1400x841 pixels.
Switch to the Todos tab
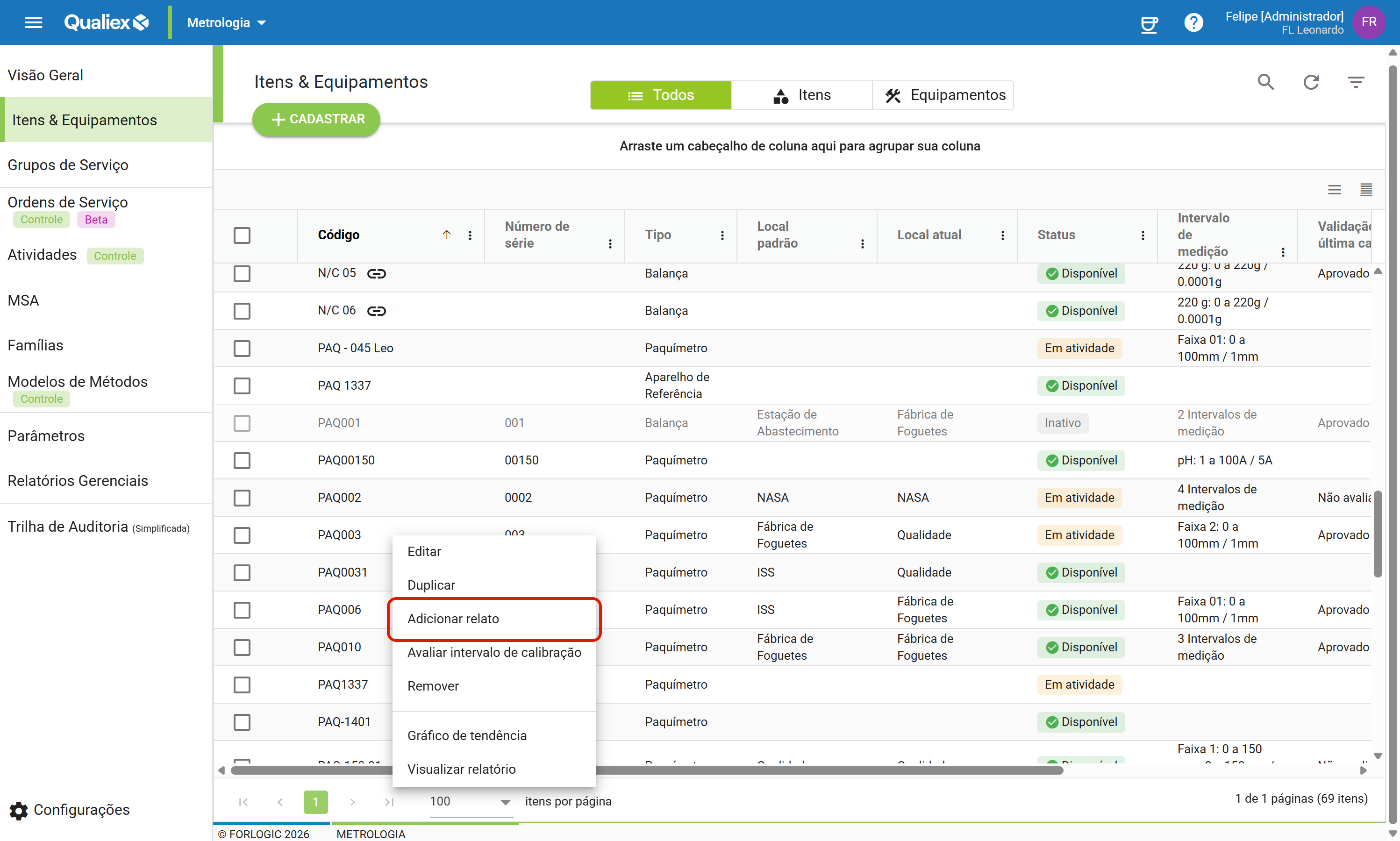[660, 95]
